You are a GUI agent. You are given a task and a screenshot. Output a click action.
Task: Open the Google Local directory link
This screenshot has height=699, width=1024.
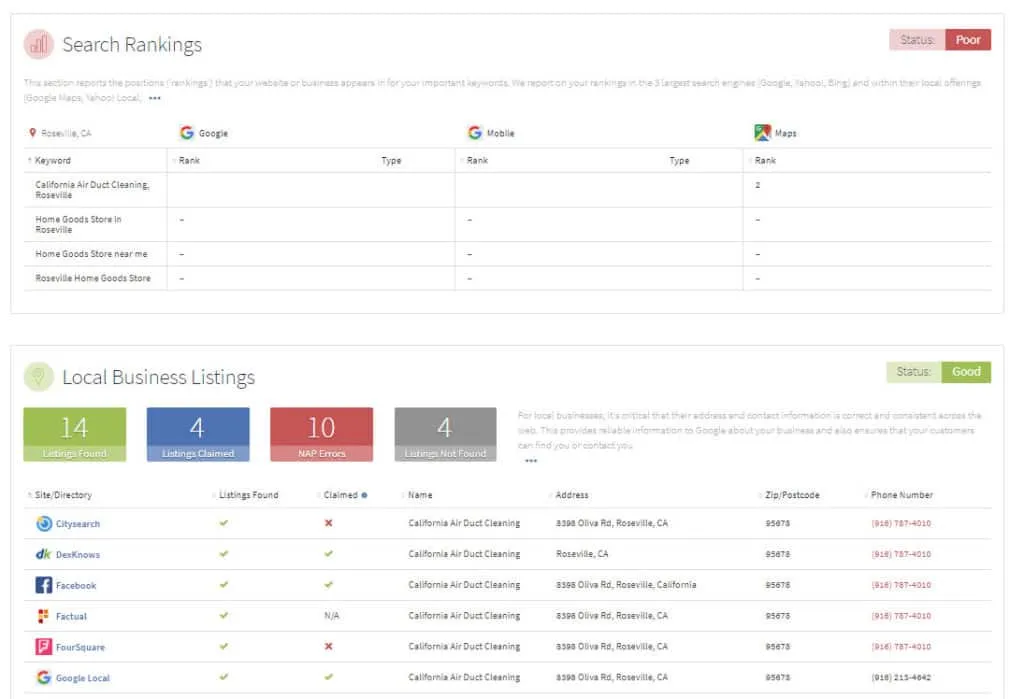pos(82,678)
